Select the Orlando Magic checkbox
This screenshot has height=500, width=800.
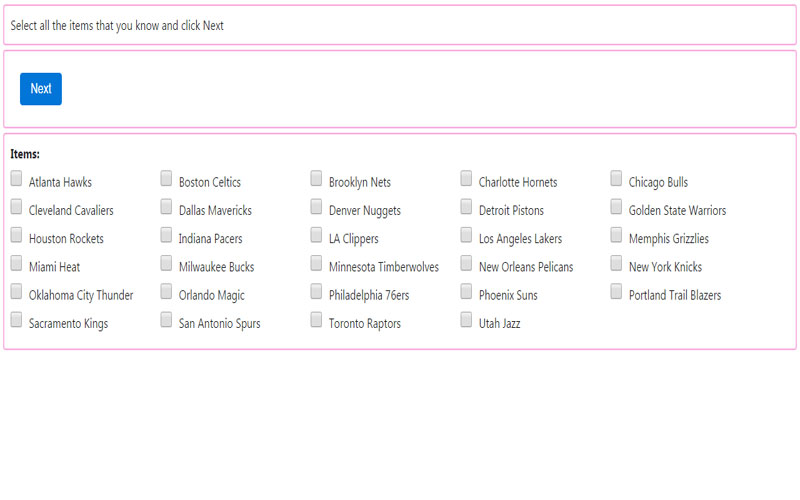click(166, 291)
